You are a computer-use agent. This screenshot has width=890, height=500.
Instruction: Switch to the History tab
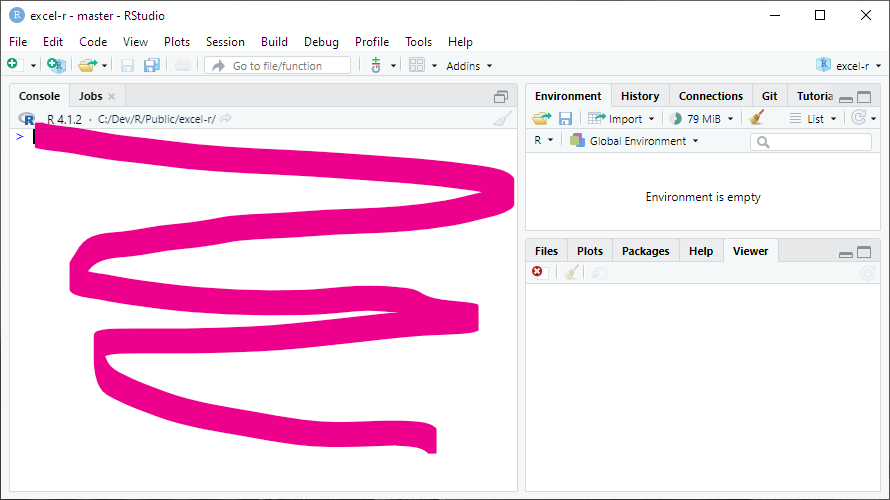click(x=640, y=96)
